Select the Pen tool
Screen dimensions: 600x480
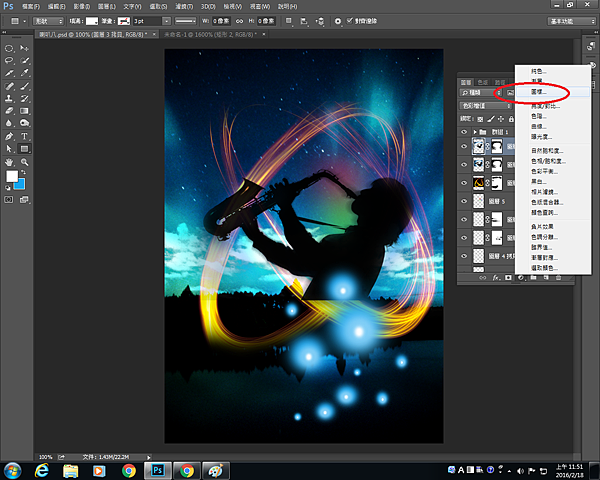click(x=9, y=136)
